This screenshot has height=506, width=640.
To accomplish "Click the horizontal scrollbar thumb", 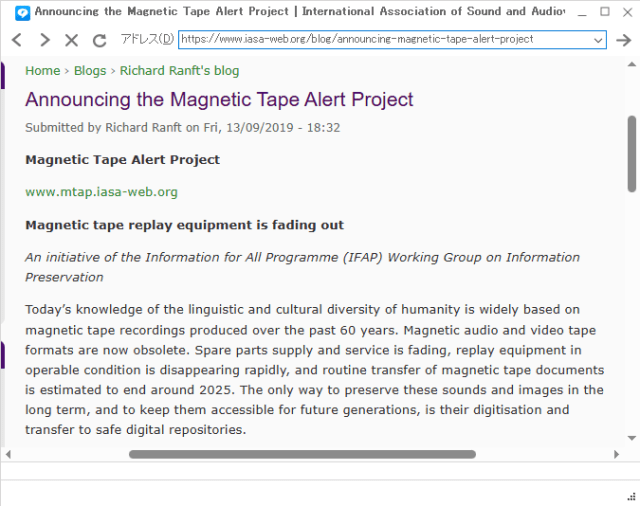I will 302,454.
